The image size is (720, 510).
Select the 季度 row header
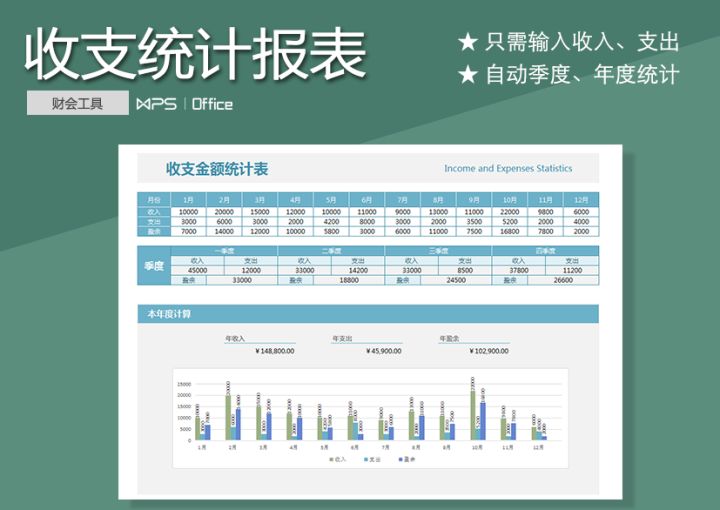[153, 266]
